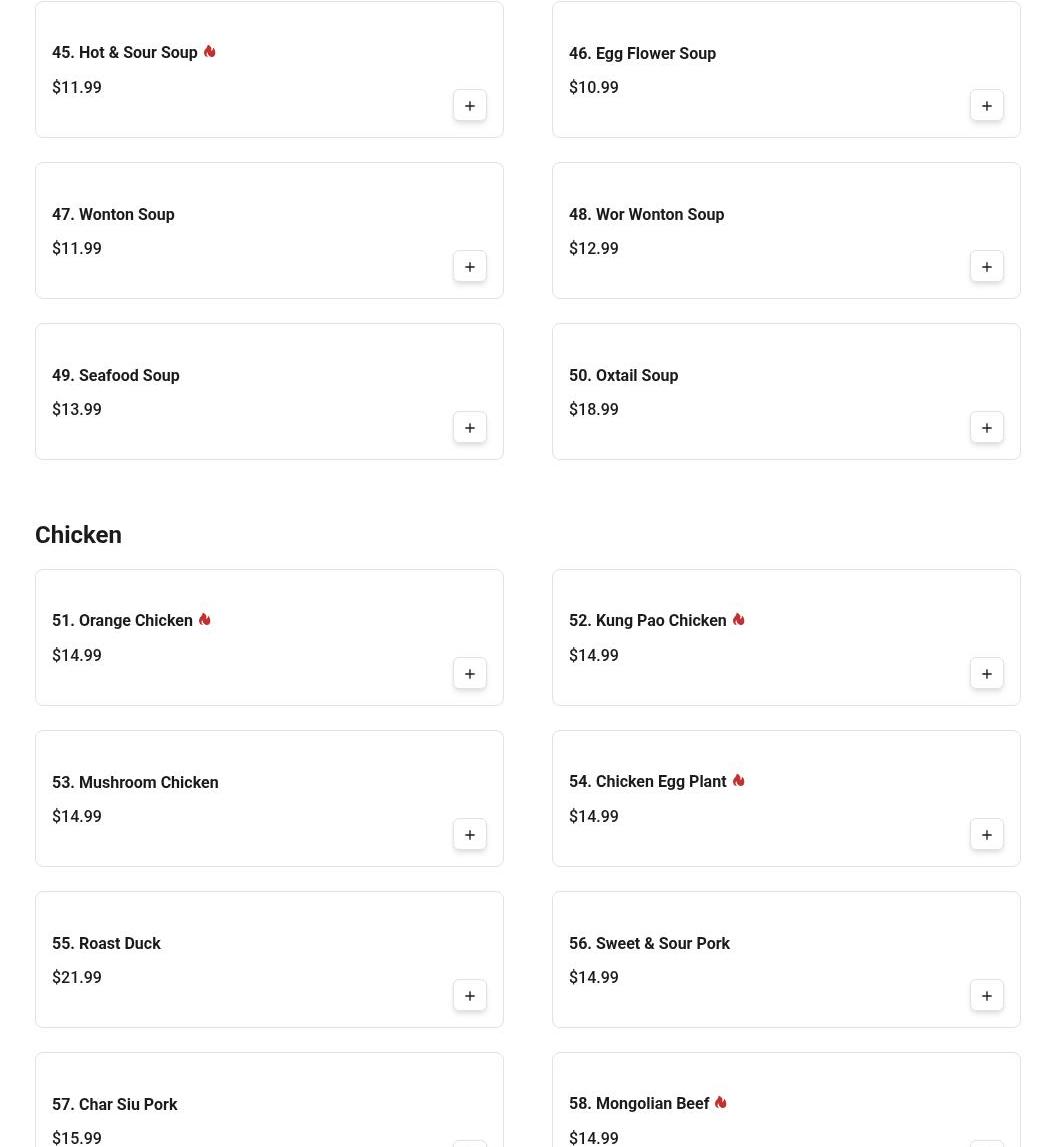Add Roast Duck via plus button
1050x1147 pixels.
click(469, 996)
